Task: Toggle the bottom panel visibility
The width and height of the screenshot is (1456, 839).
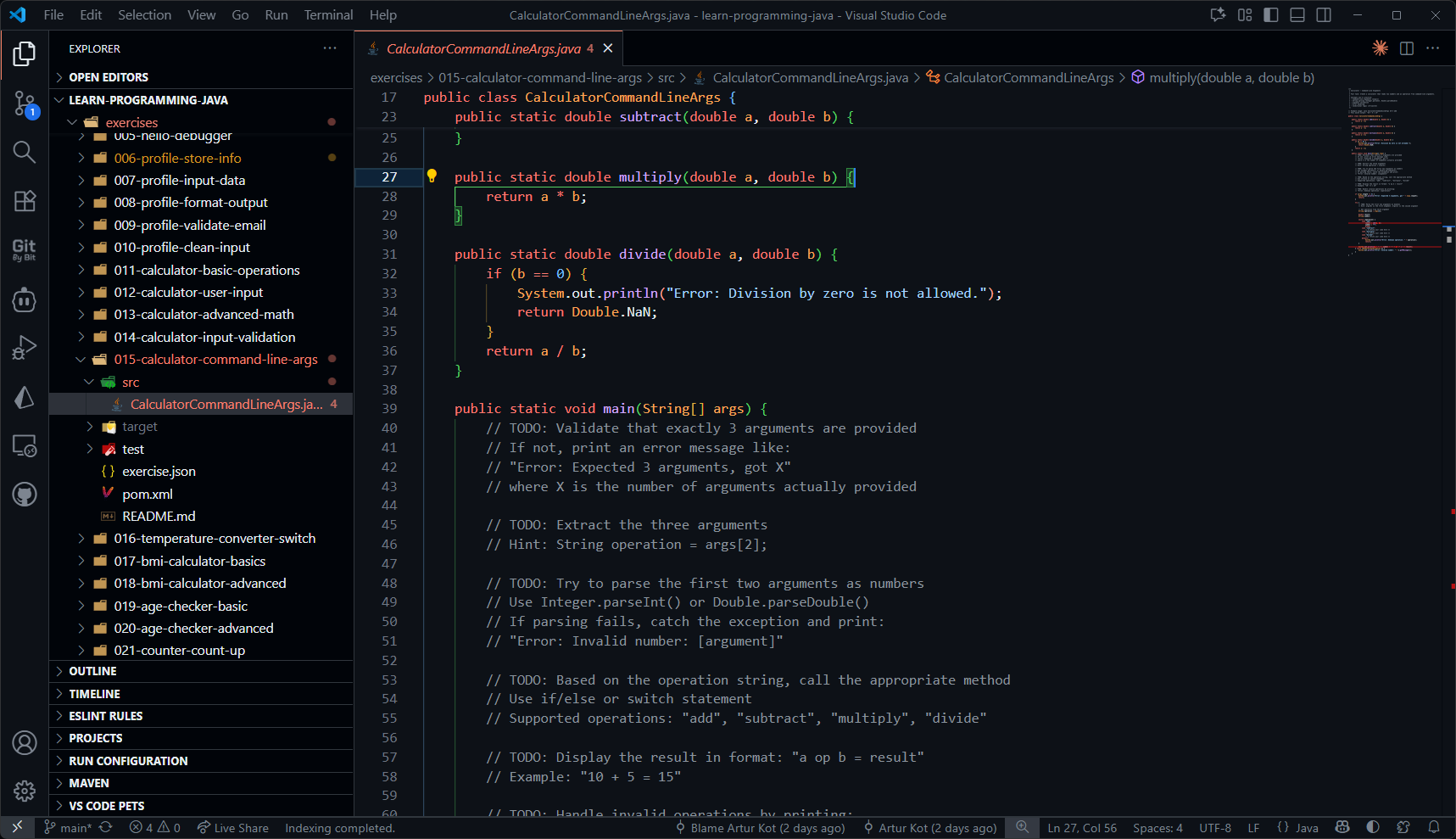Action: pyautogui.click(x=1297, y=14)
